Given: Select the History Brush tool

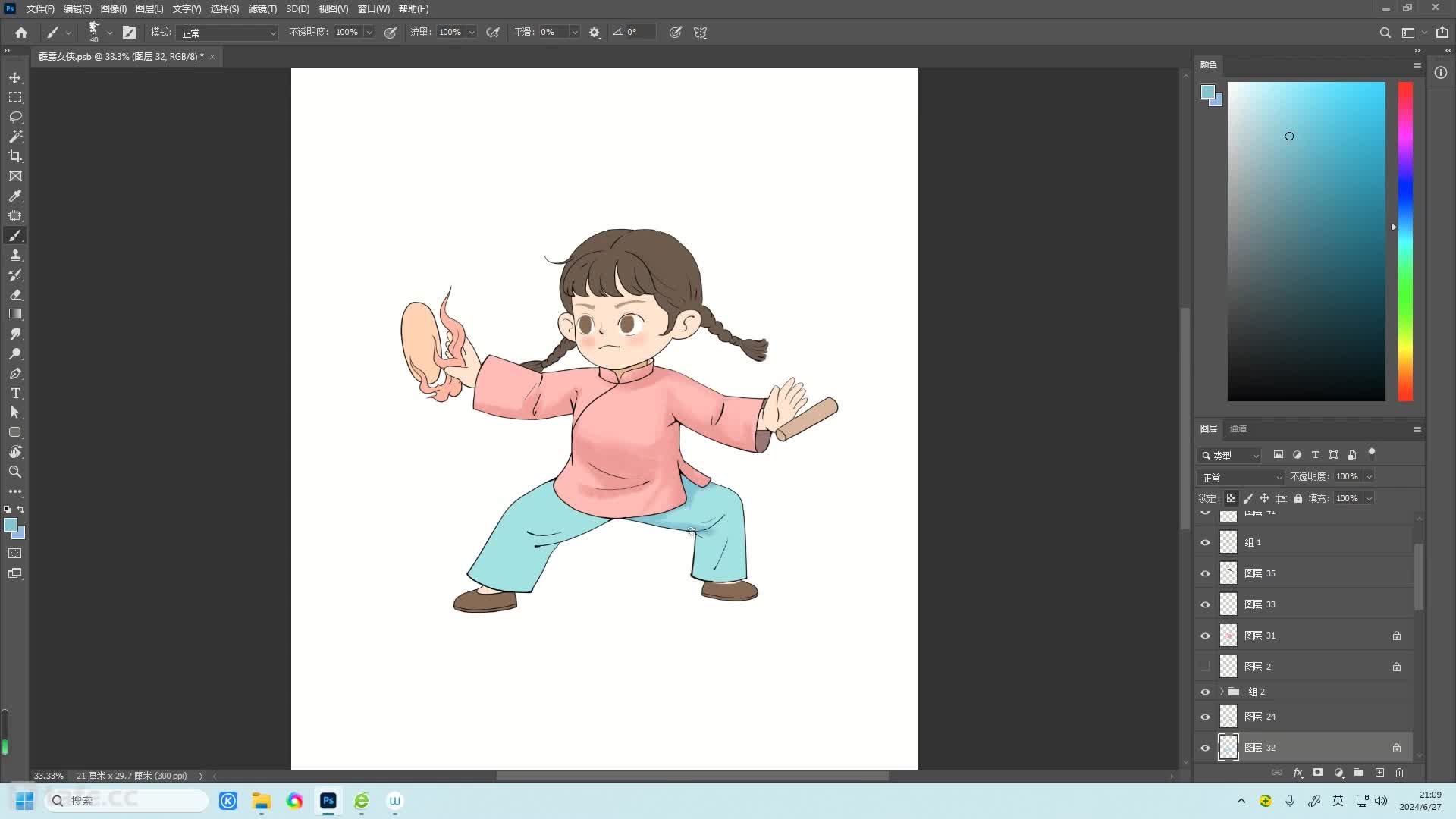Looking at the screenshot, I should (15, 275).
